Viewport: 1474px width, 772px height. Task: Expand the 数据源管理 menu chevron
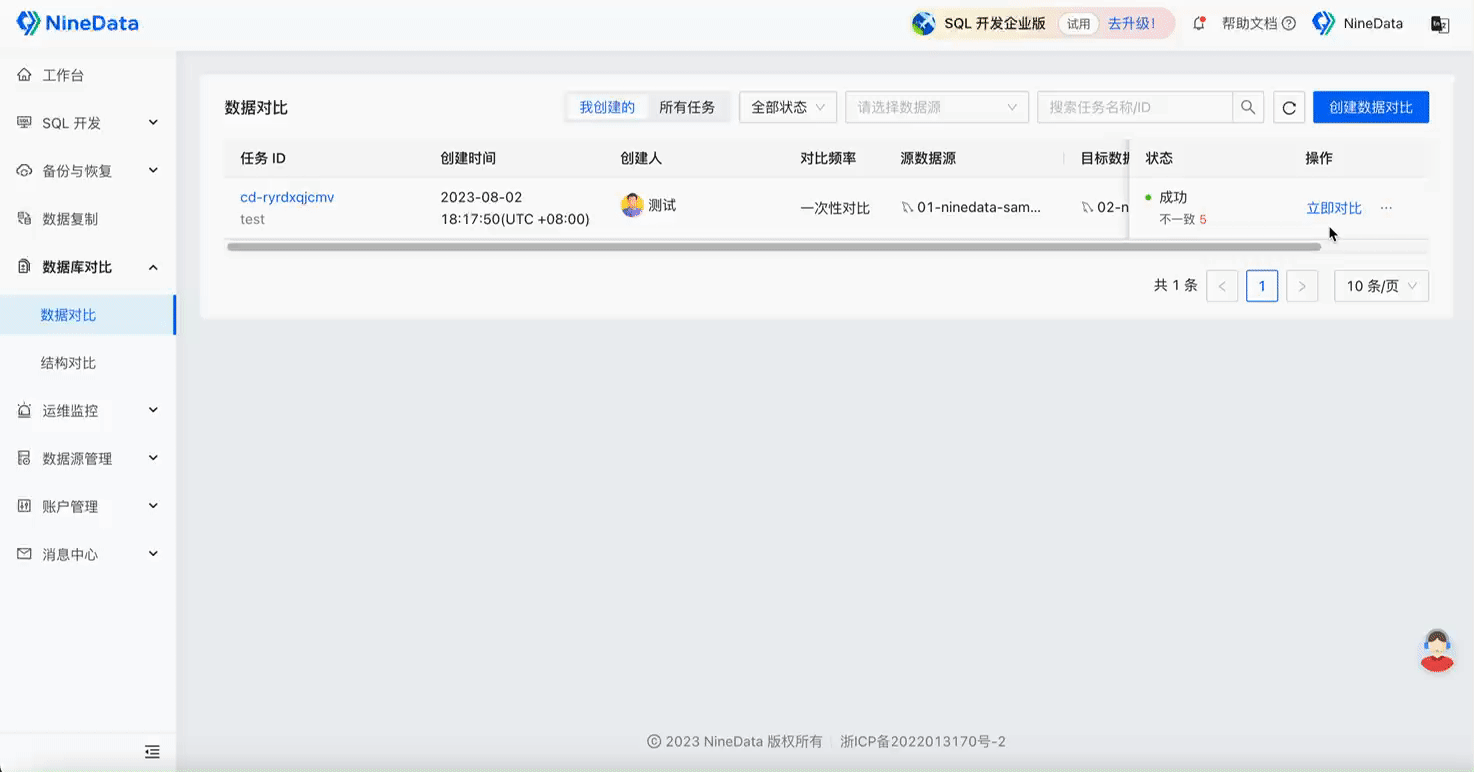(153, 457)
